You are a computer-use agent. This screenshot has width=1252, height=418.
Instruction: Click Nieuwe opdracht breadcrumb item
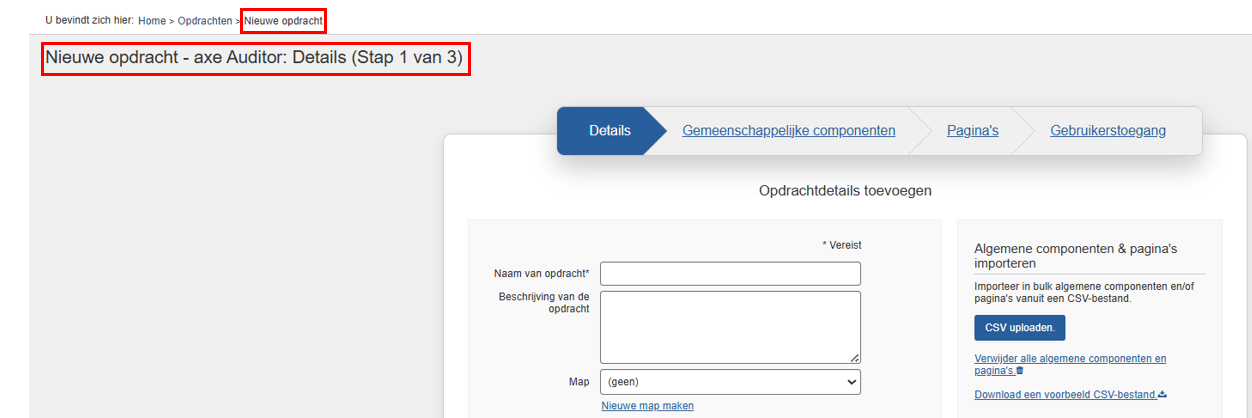(283, 21)
